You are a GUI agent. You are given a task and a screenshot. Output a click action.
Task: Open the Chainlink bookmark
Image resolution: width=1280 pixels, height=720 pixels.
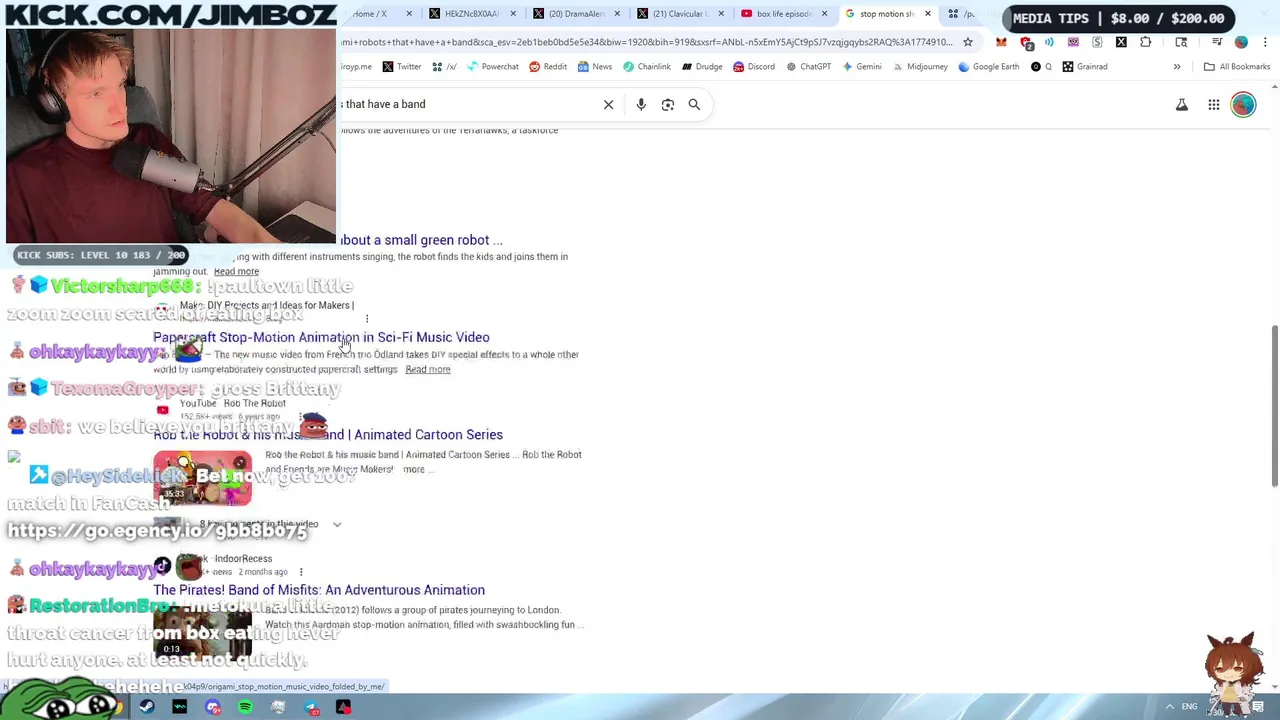click(x=646, y=67)
